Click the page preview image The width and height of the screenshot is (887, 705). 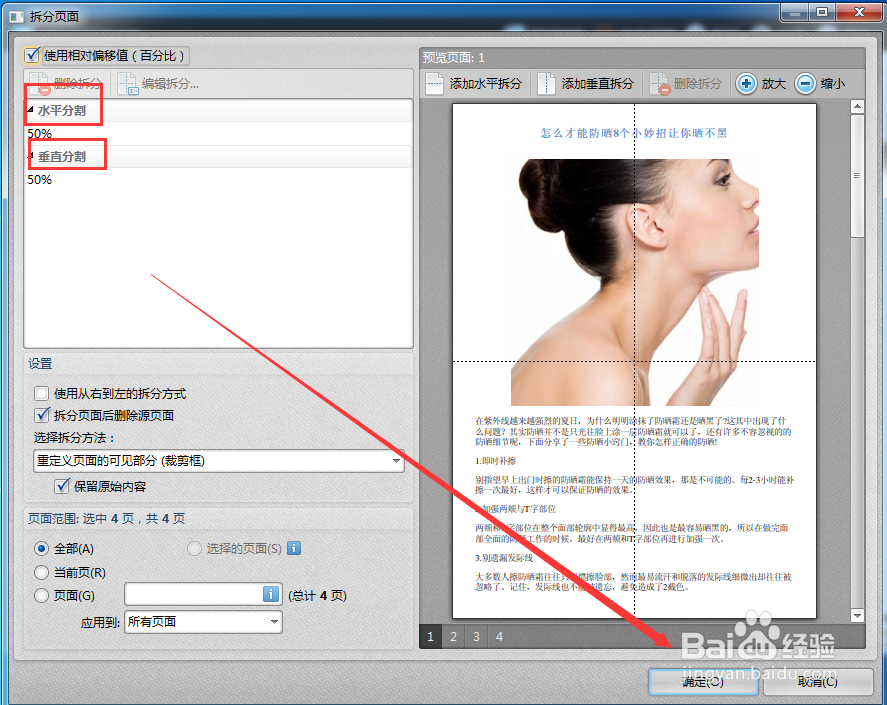(x=634, y=361)
